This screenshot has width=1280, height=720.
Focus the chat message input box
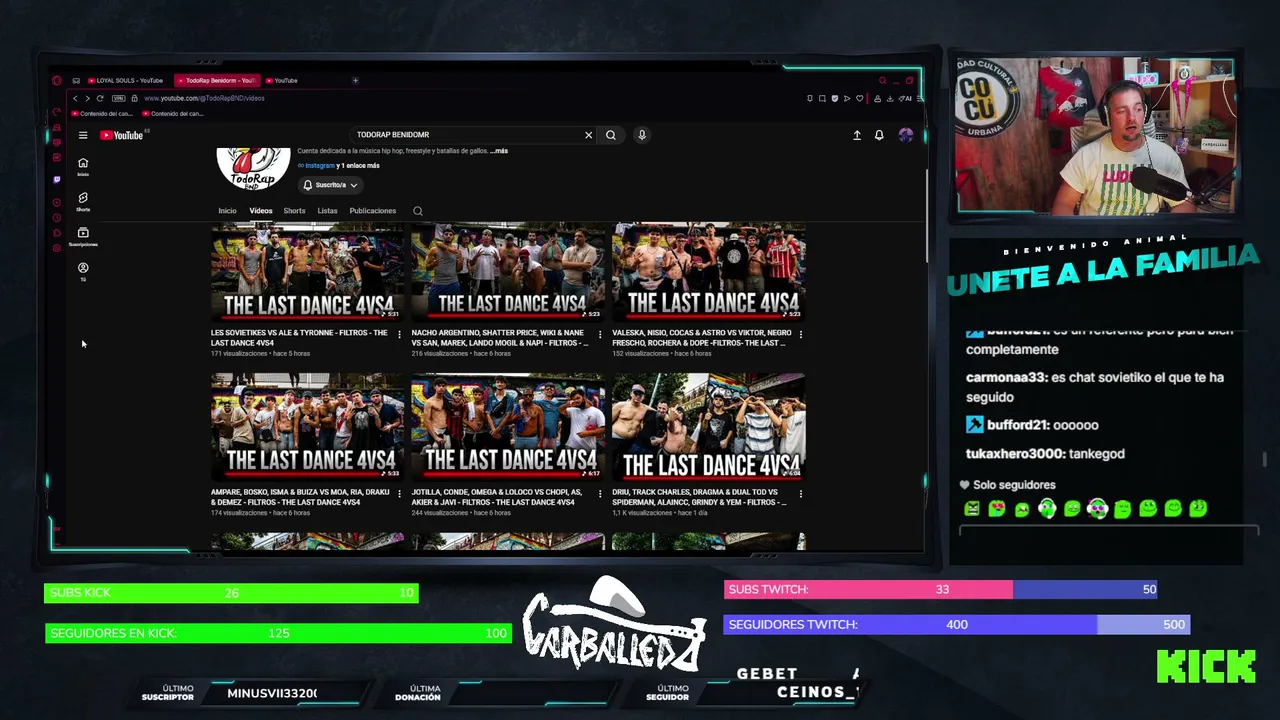tap(1108, 532)
